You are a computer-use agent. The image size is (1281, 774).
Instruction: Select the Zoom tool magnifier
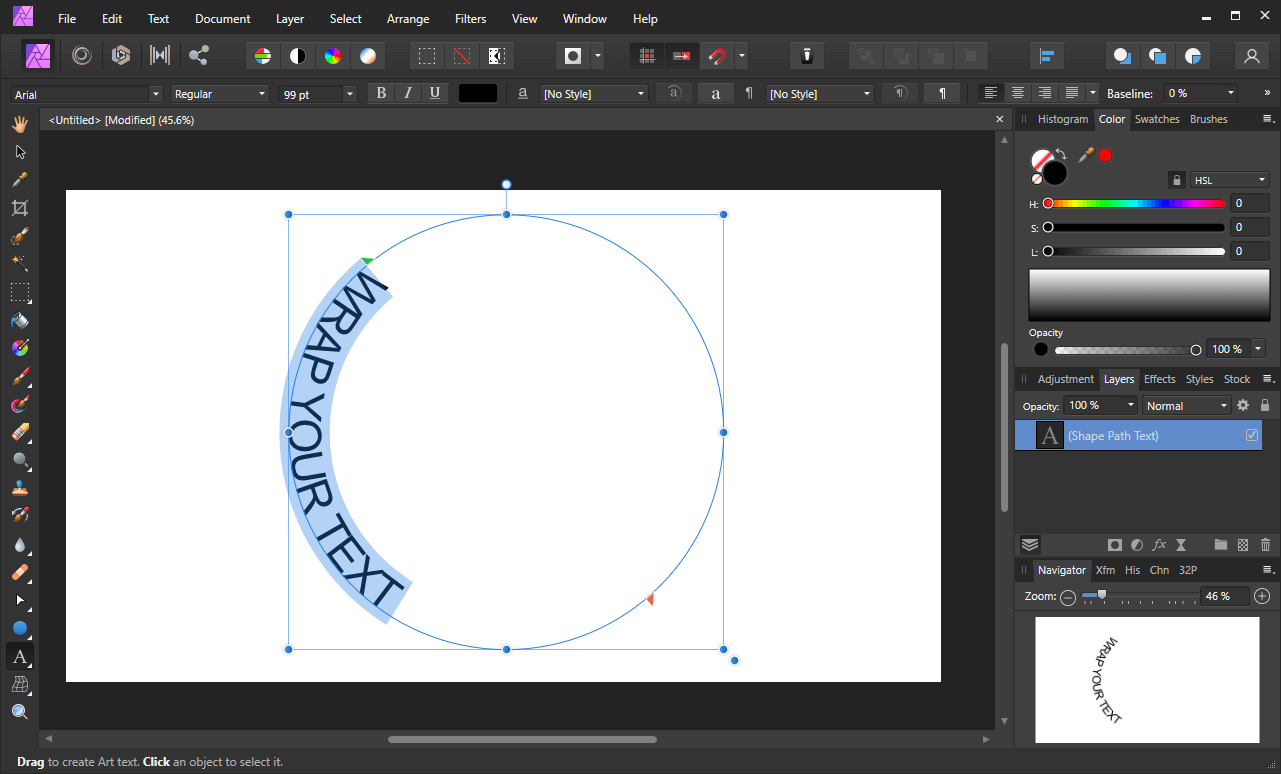[x=19, y=712]
